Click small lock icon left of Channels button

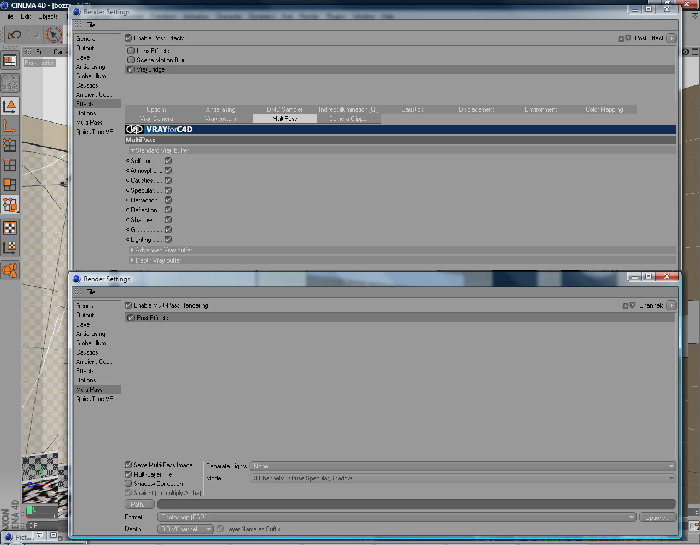(x=625, y=306)
